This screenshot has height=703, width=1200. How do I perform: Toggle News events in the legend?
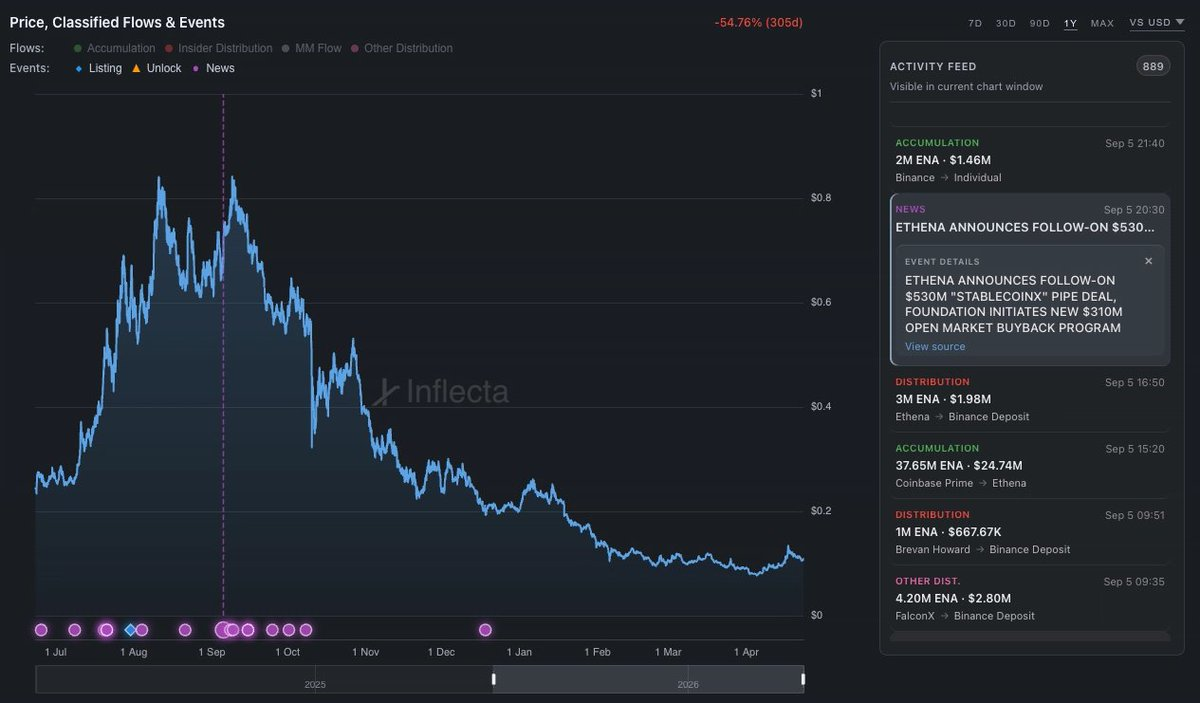(213, 68)
